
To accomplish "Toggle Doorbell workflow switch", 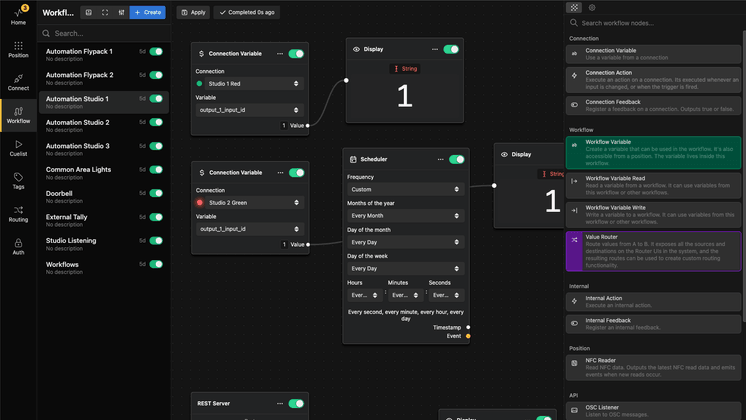I will point(156,193).
